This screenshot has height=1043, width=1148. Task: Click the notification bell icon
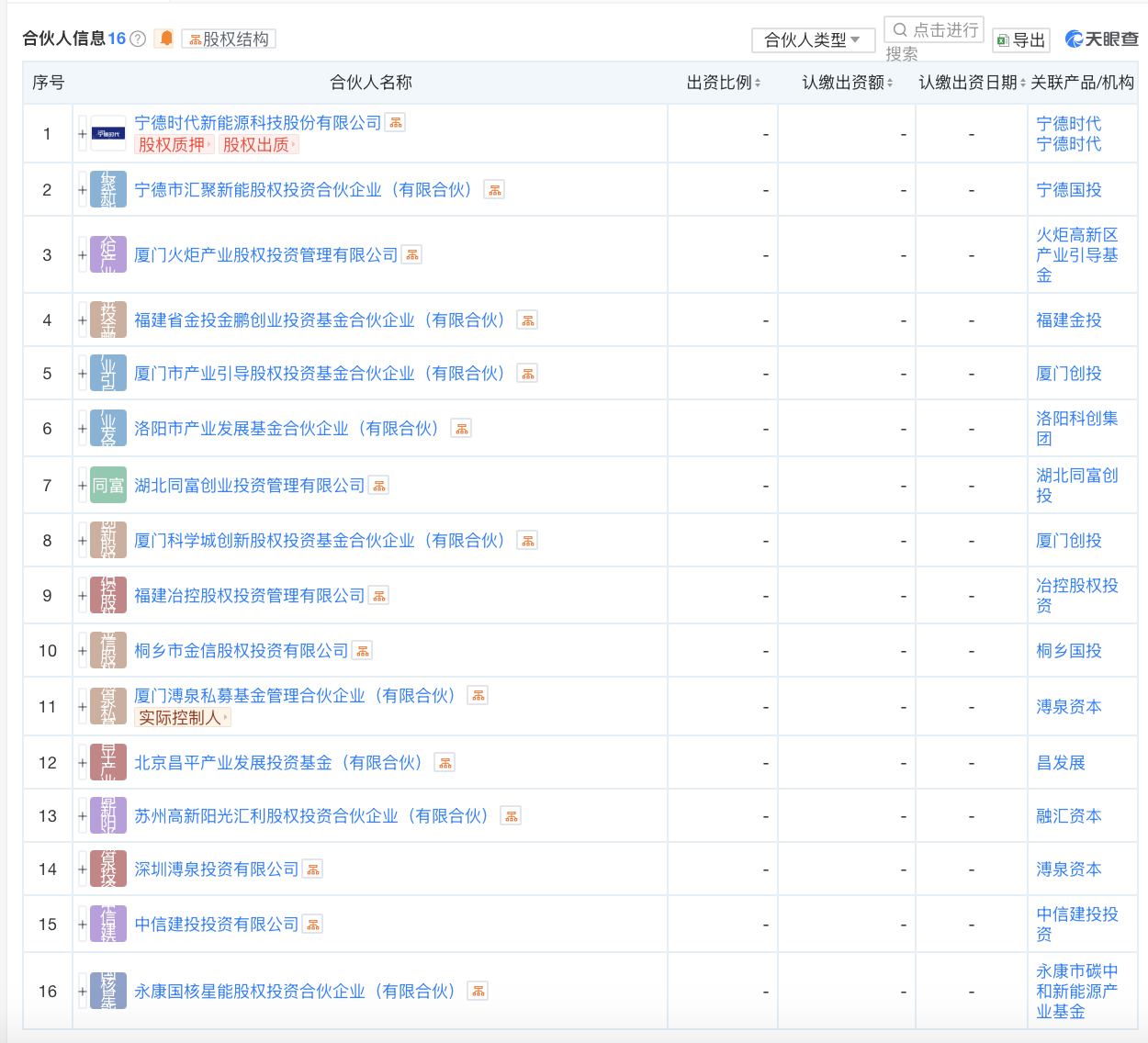(x=165, y=39)
